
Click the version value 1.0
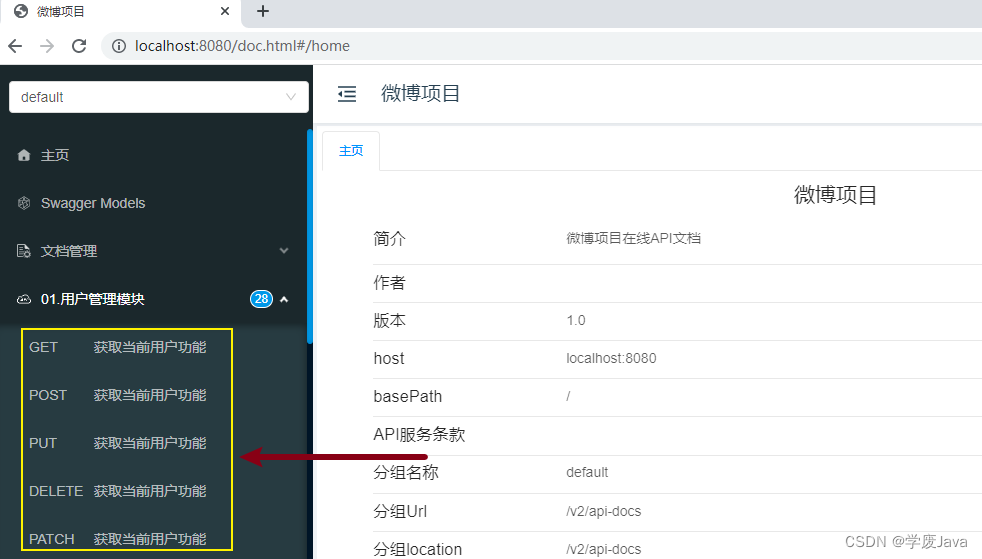576,321
